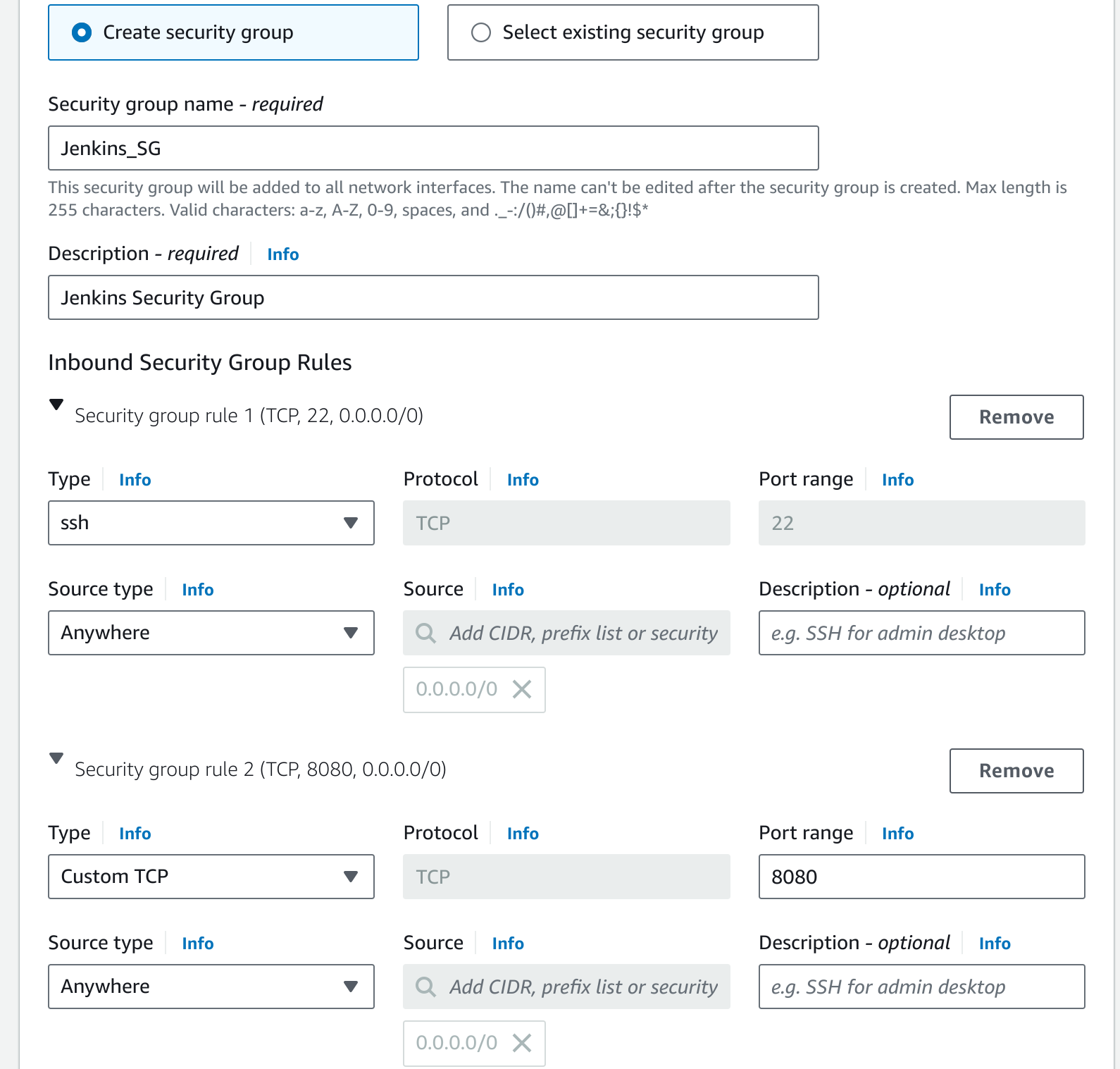Viewport: 1120px width, 1069px height.
Task: Click Remove button for security group rule 2
Action: coord(1016,771)
